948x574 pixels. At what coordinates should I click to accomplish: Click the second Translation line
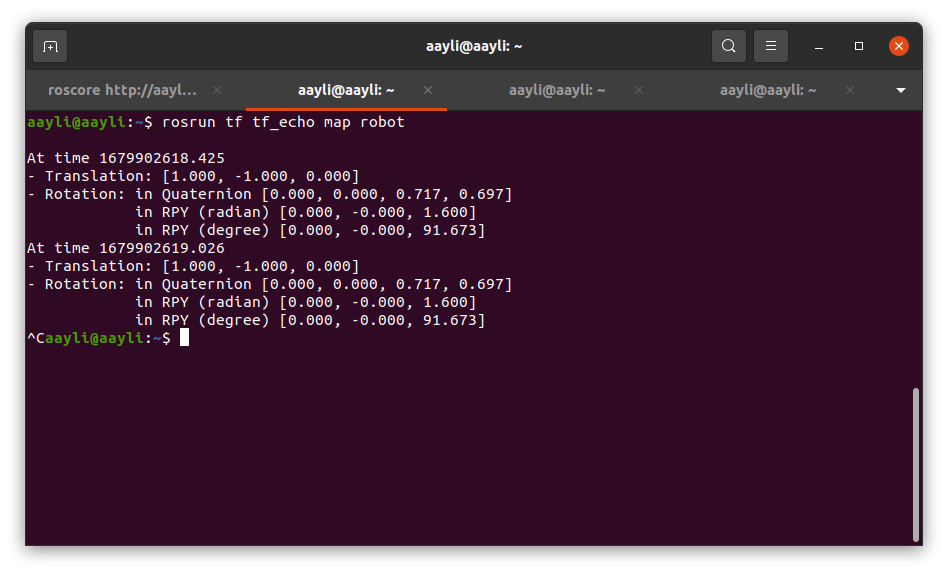[193, 267]
